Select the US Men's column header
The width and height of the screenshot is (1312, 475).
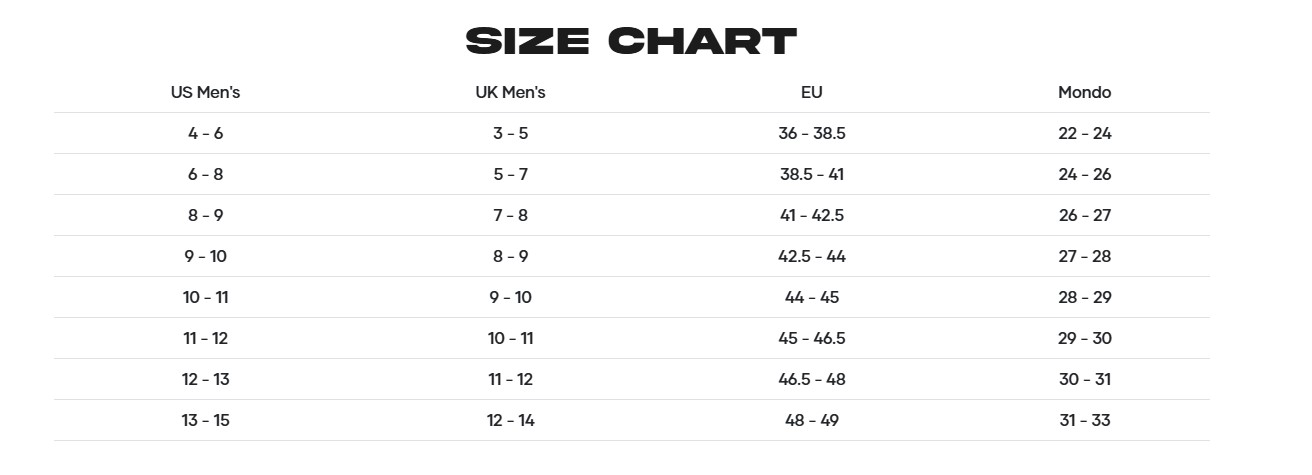206,92
